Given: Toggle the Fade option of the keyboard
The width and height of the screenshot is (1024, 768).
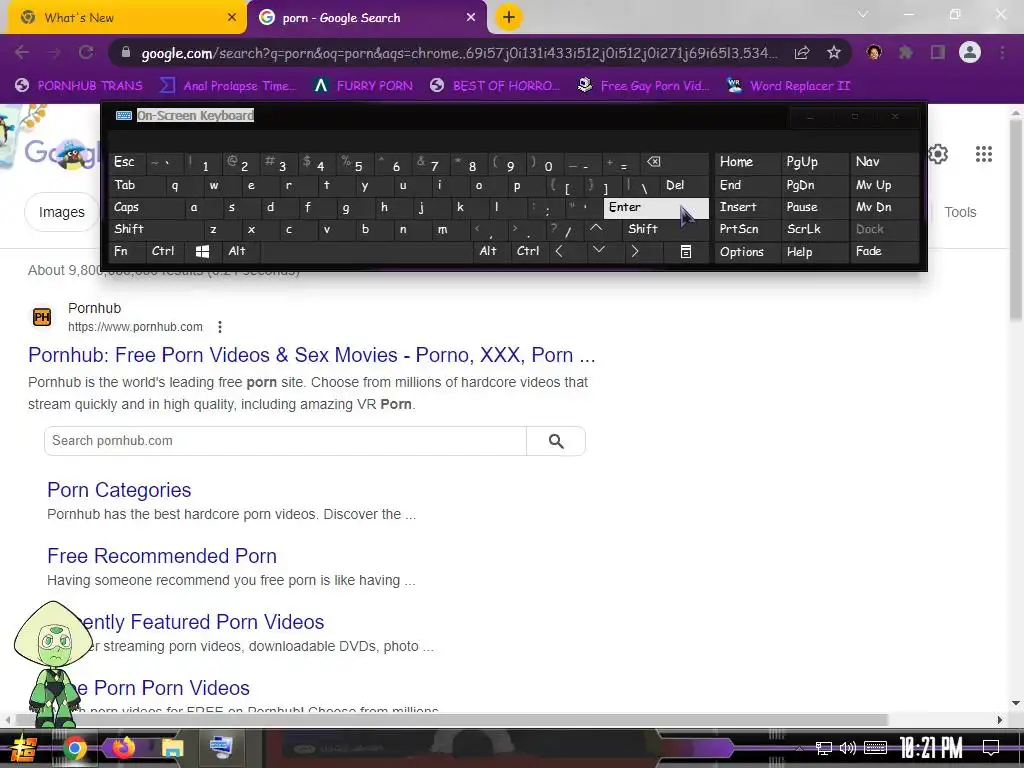Looking at the screenshot, I should coord(884,251).
